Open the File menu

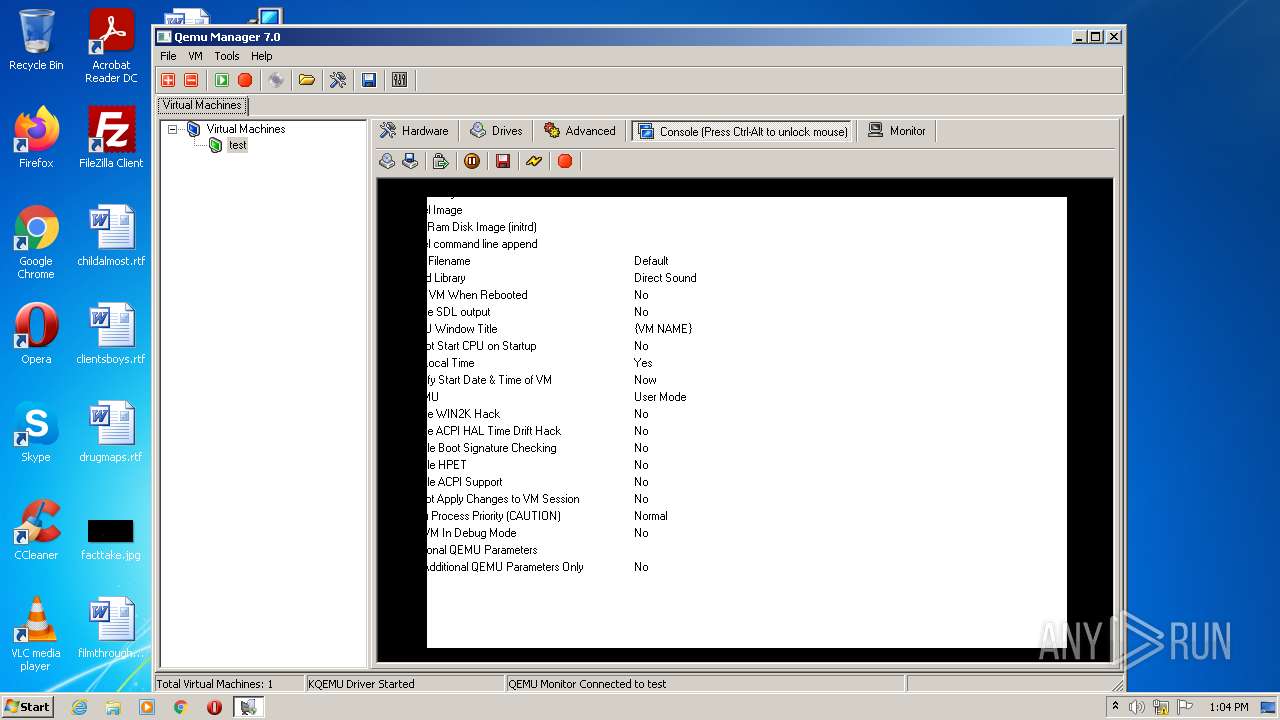(168, 56)
